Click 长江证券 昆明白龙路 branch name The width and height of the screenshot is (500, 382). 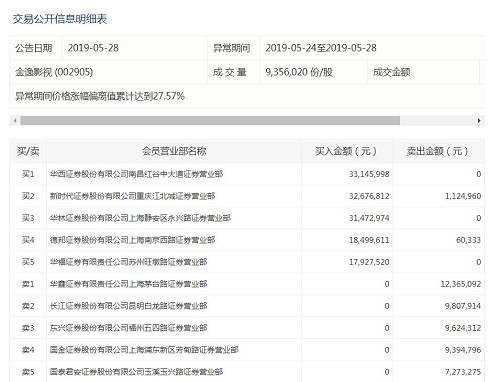coord(128,306)
